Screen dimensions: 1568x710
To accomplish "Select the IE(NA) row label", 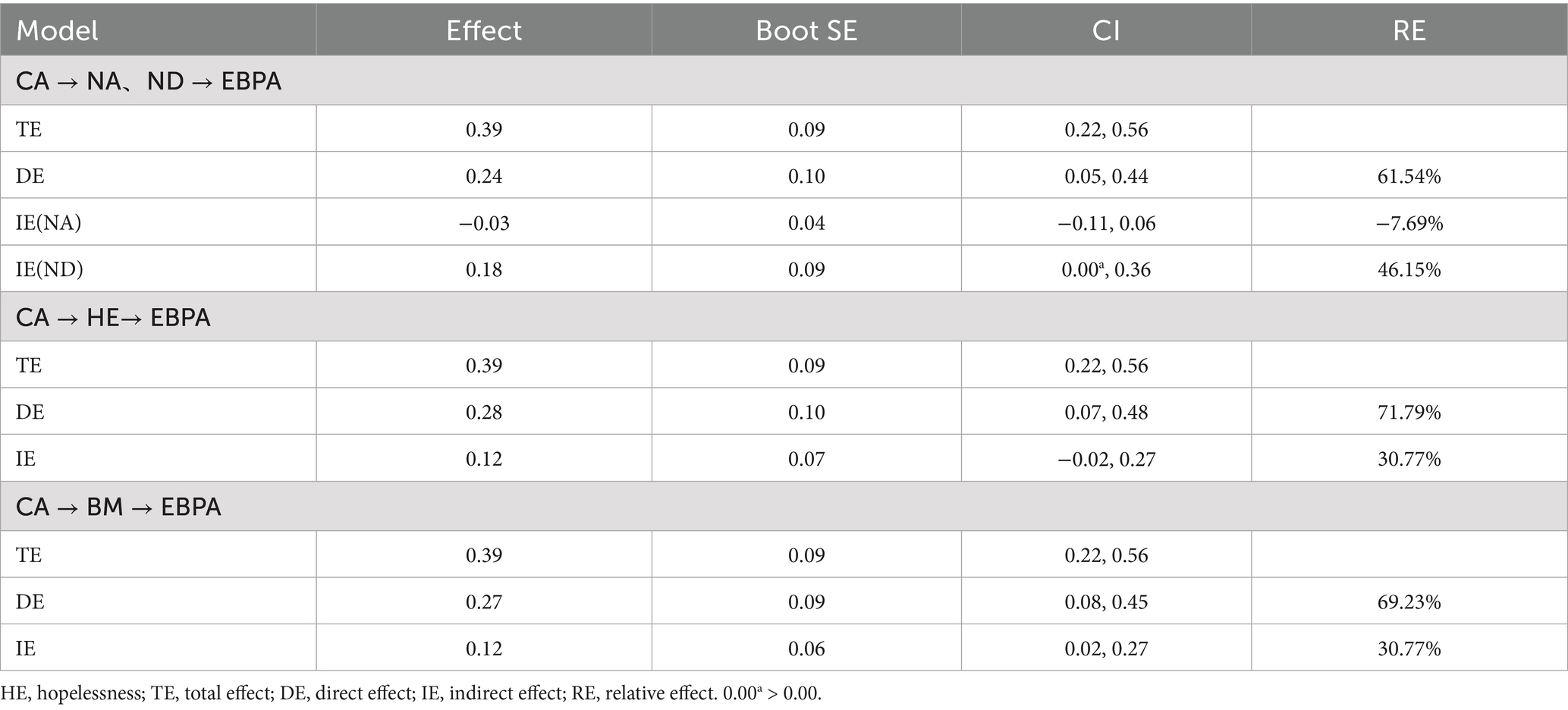I will (49, 223).
